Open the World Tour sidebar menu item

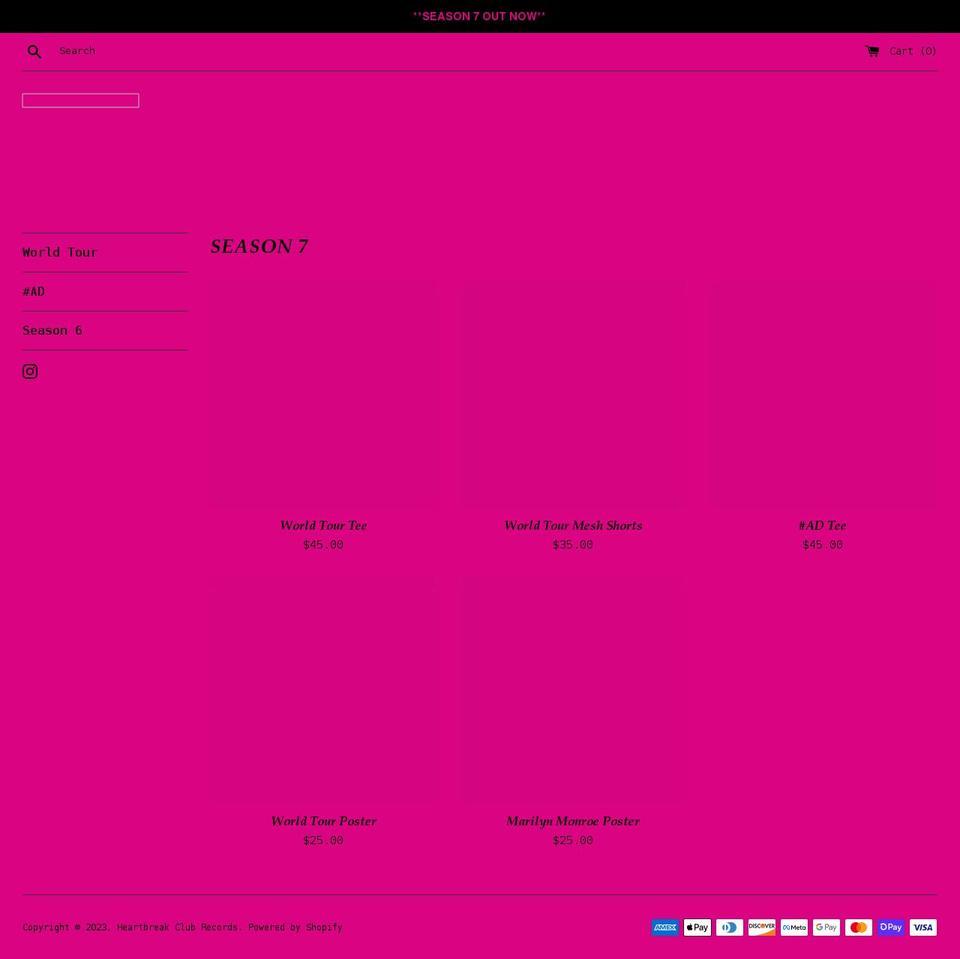[60, 252]
